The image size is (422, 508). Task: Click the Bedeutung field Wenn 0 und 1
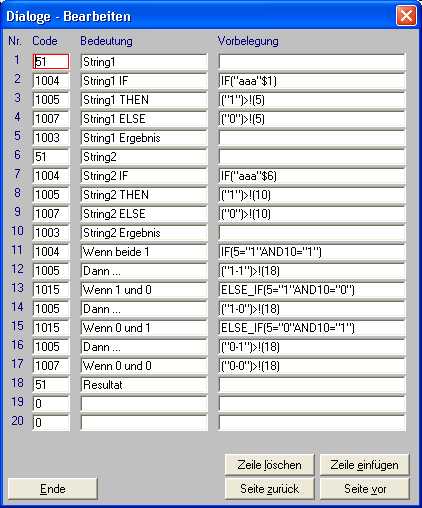coord(144,328)
